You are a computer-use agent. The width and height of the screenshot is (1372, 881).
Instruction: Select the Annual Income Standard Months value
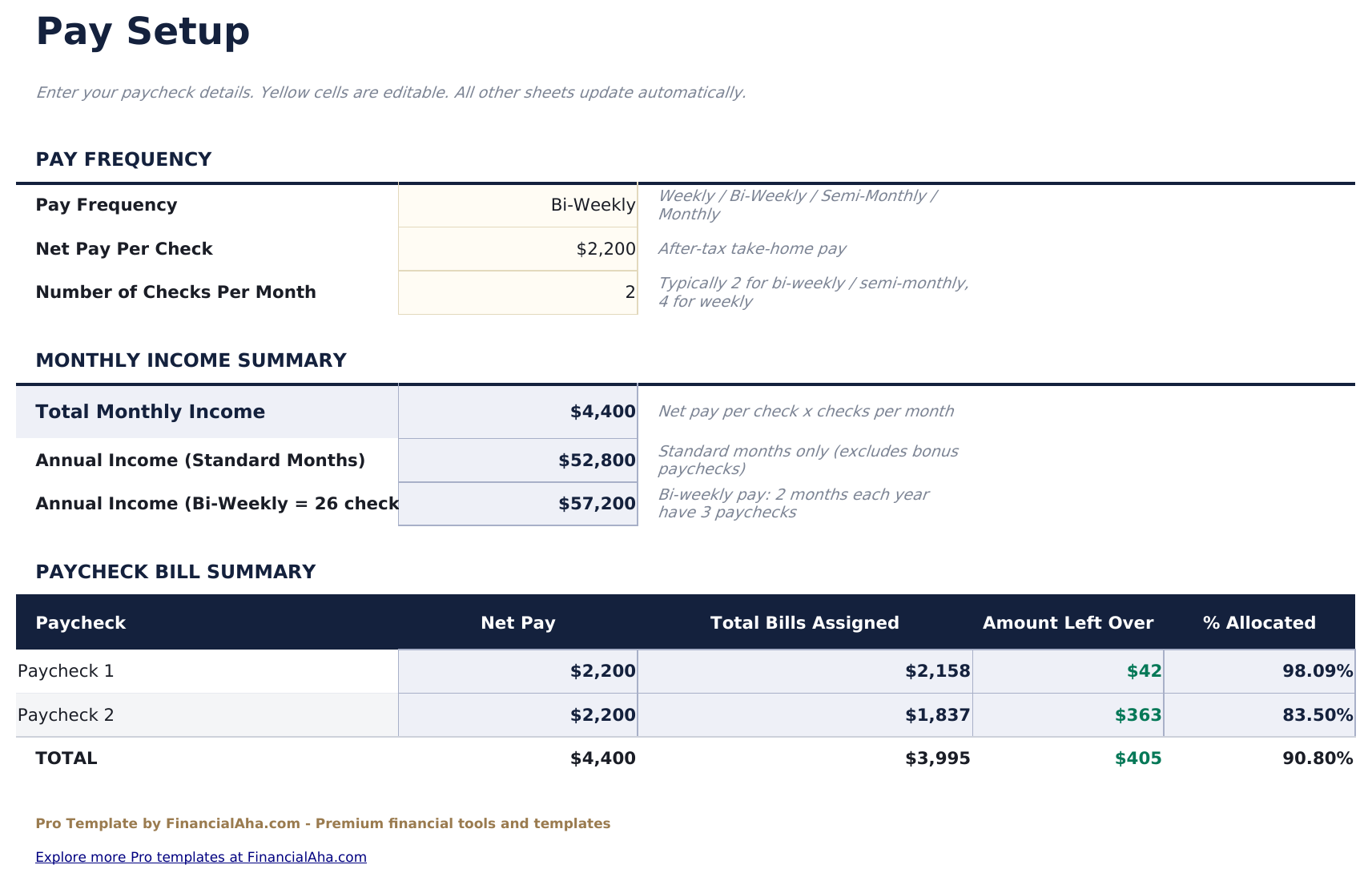[x=517, y=460]
